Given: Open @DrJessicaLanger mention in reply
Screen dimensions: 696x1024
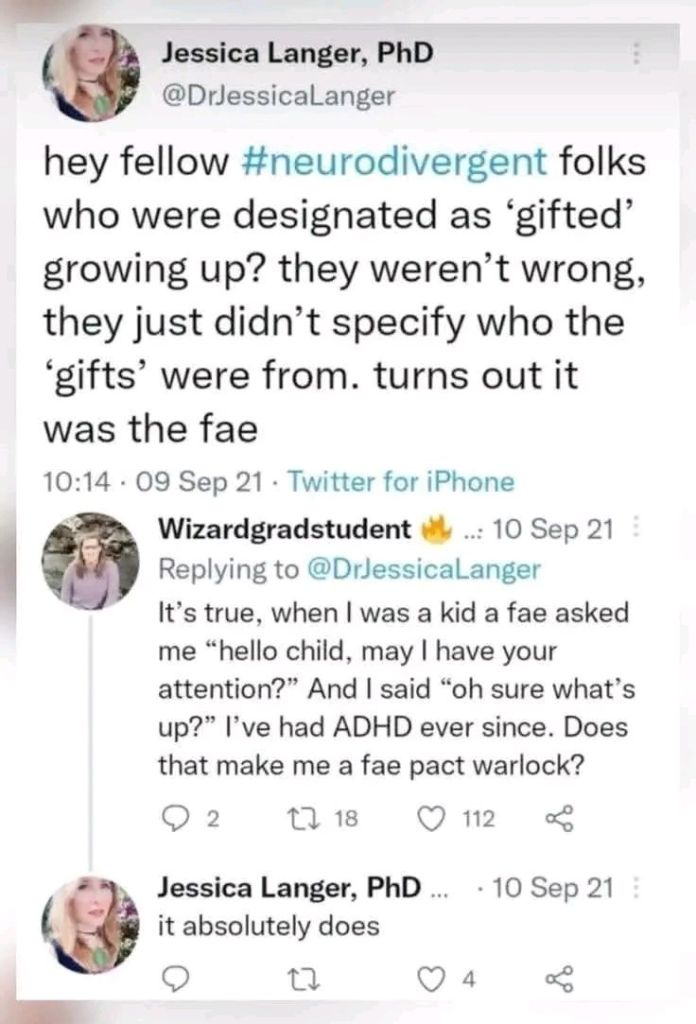Looking at the screenshot, I should [x=423, y=570].
